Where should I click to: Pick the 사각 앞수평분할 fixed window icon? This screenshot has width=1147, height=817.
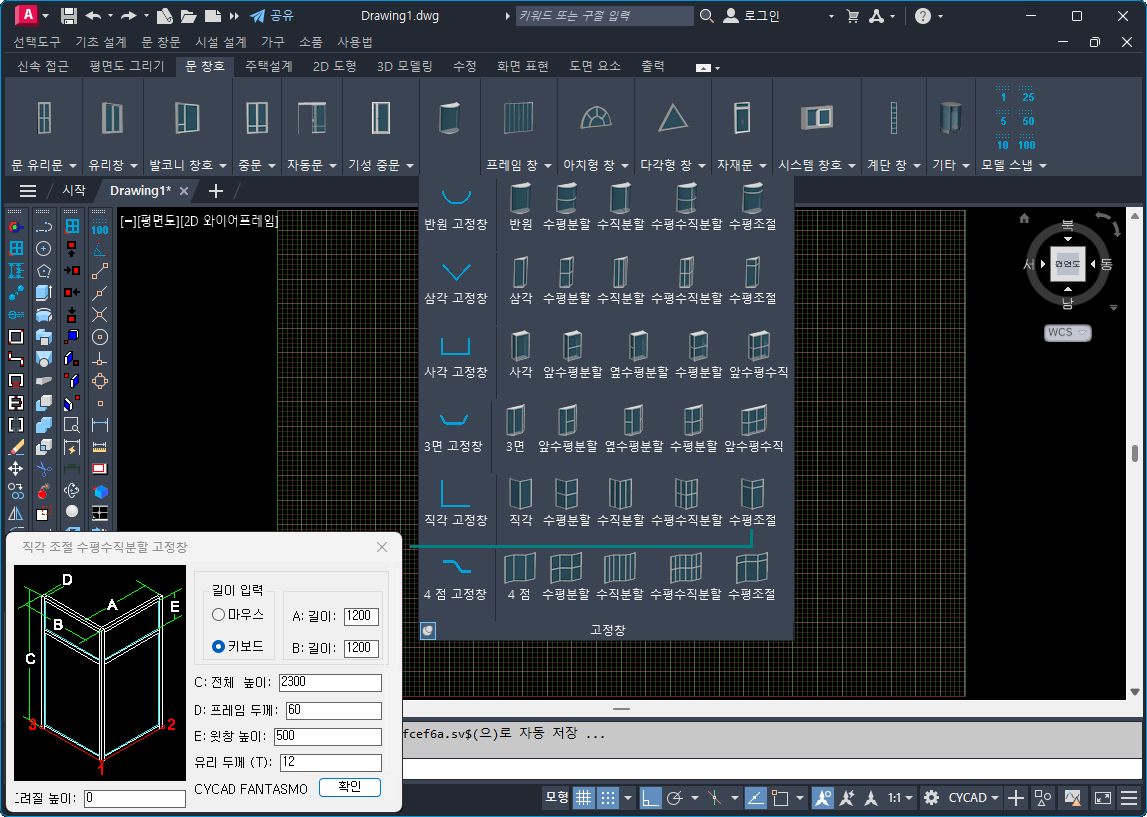click(573, 346)
